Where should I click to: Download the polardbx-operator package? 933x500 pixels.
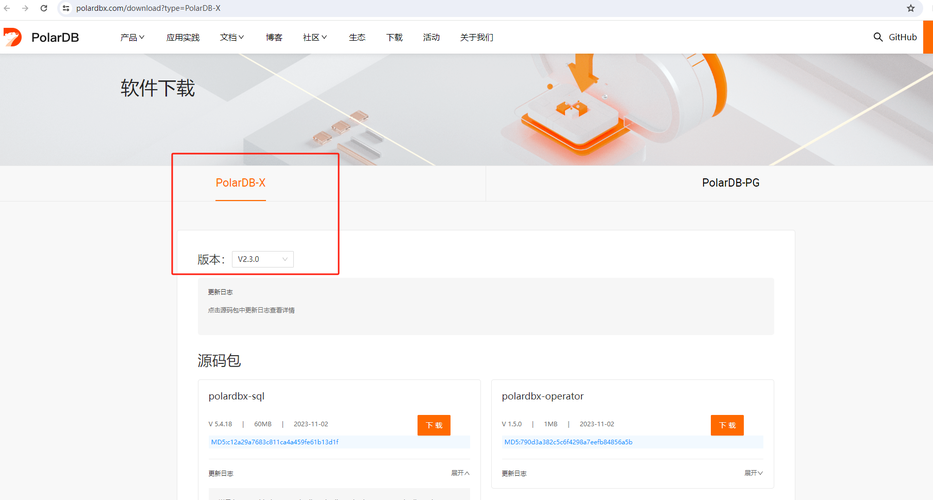click(x=727, y=425)
